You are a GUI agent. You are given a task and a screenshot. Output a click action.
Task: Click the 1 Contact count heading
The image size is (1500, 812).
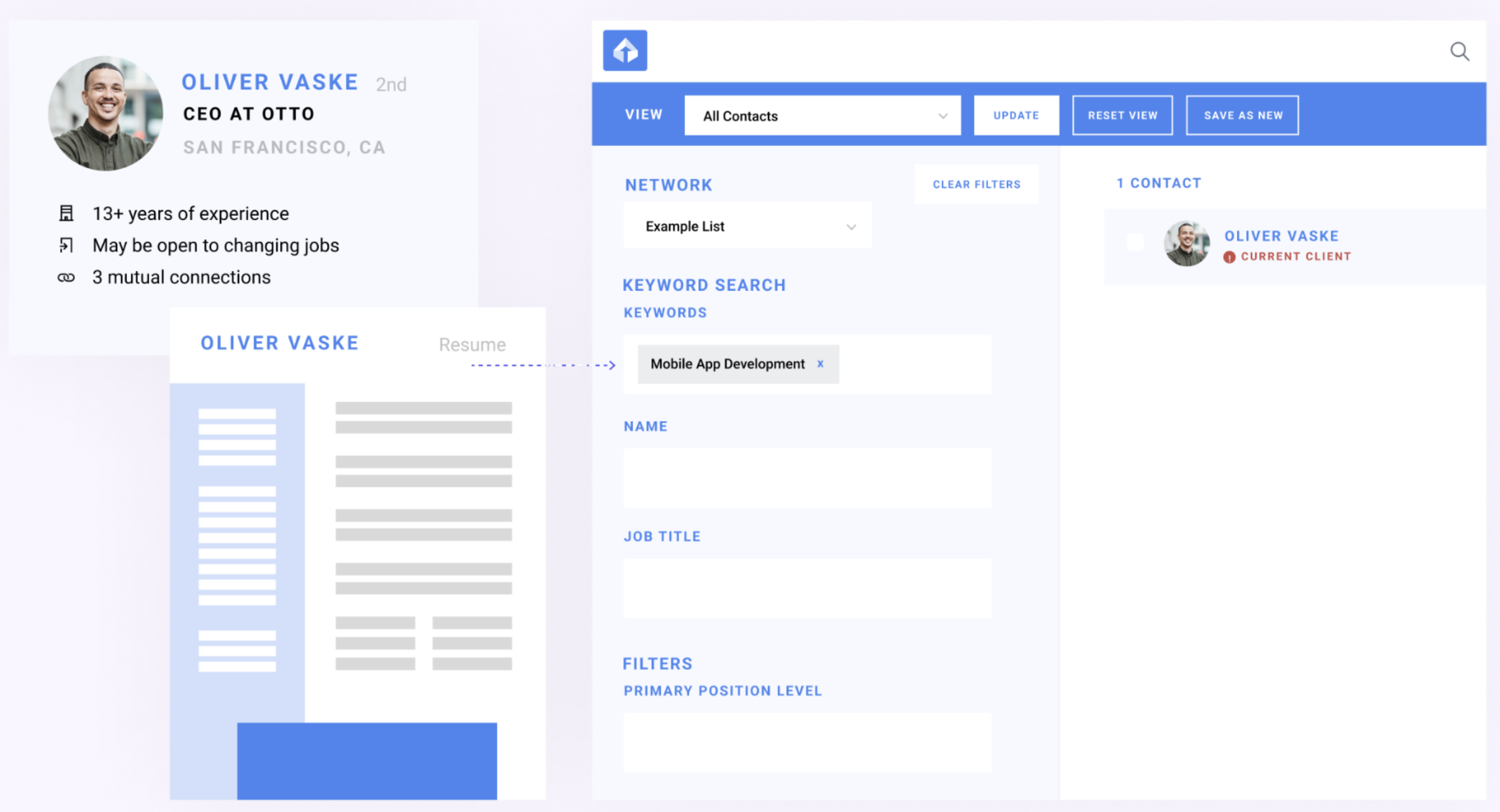[1159, 183]
